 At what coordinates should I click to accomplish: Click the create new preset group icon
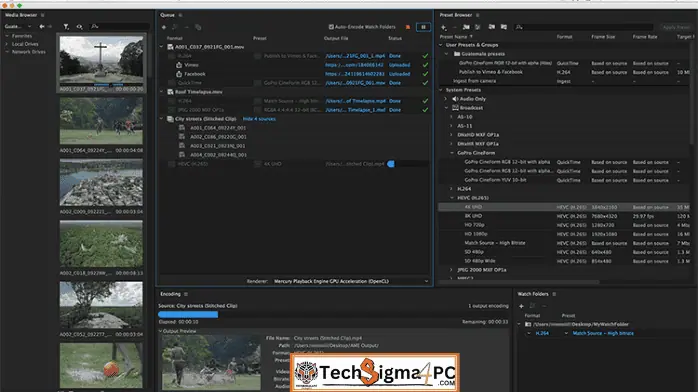click(x=466, y=27)
